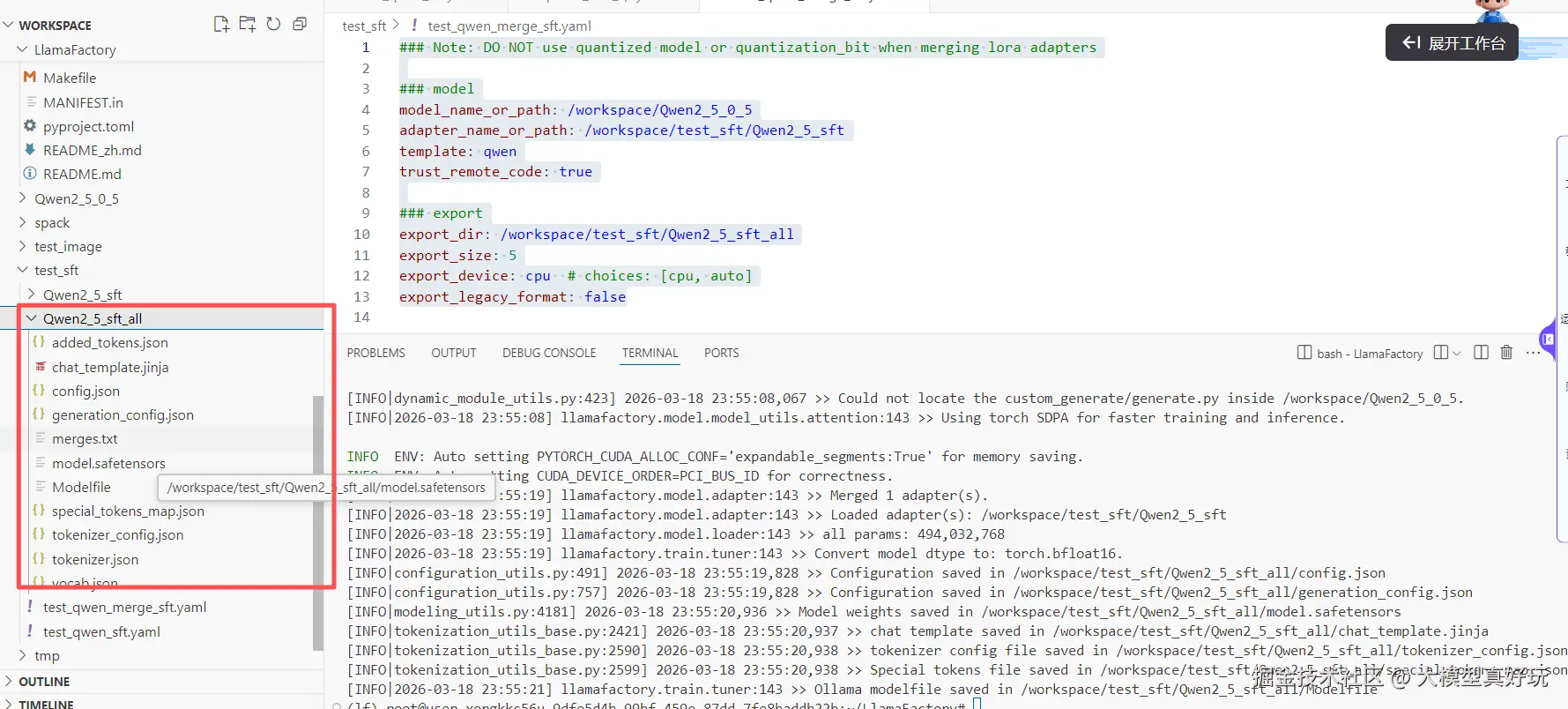Click the export_device: cpu line in editor
Image resolution: width=1568 pixels, height=709 pixels.
[x=576, y=276]
